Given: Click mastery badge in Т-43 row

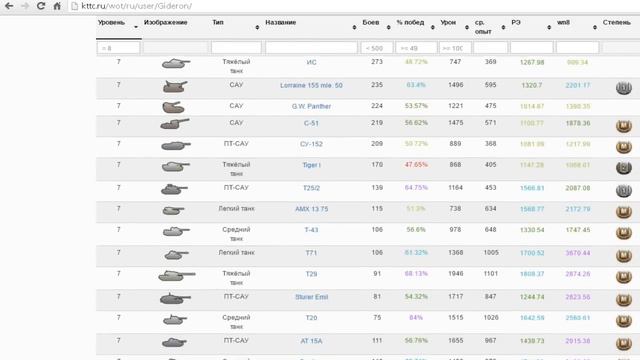Looking at the screenshot, I should click(624, 233).
